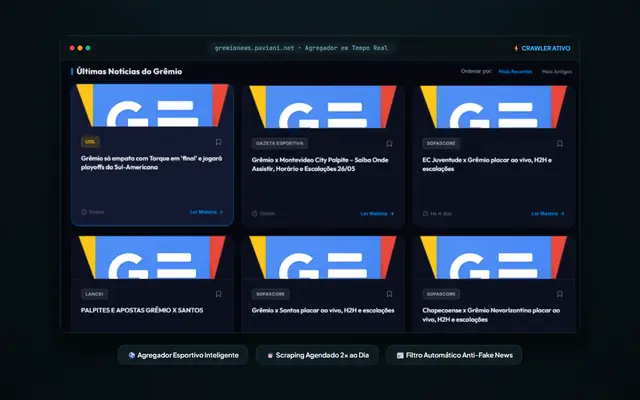Screen dimensions: 640x400
Task: Click the CRAWLER ATIVO status label
Action: 546,48
